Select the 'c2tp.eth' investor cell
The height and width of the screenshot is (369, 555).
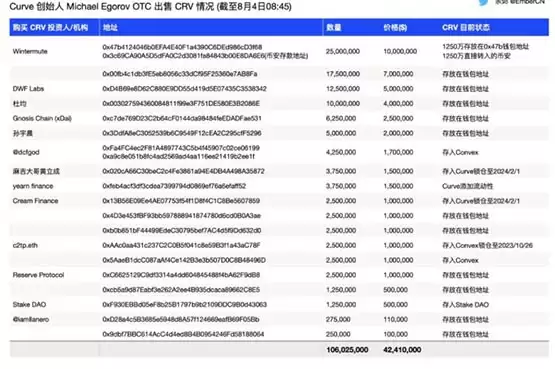[25, 246]
